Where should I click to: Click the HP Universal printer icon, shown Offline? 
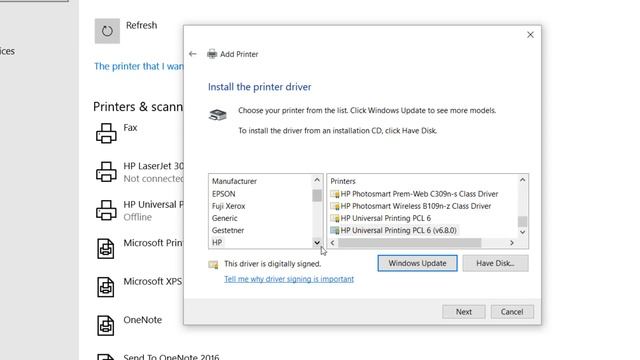pos(106,210)
